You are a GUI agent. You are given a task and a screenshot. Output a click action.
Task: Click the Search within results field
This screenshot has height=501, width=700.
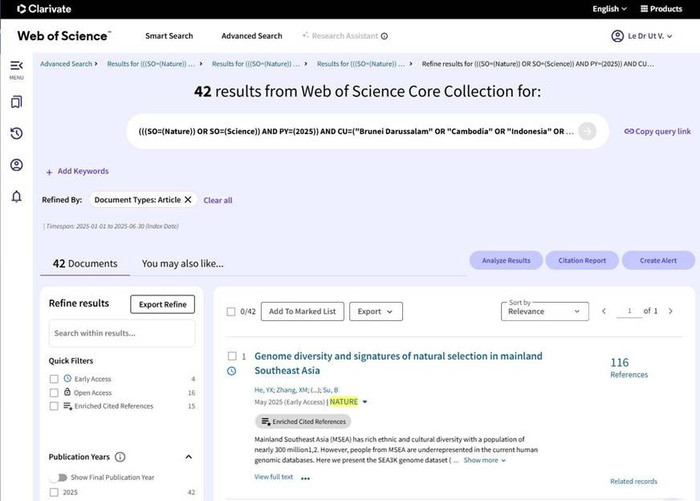tap(122, 333)
